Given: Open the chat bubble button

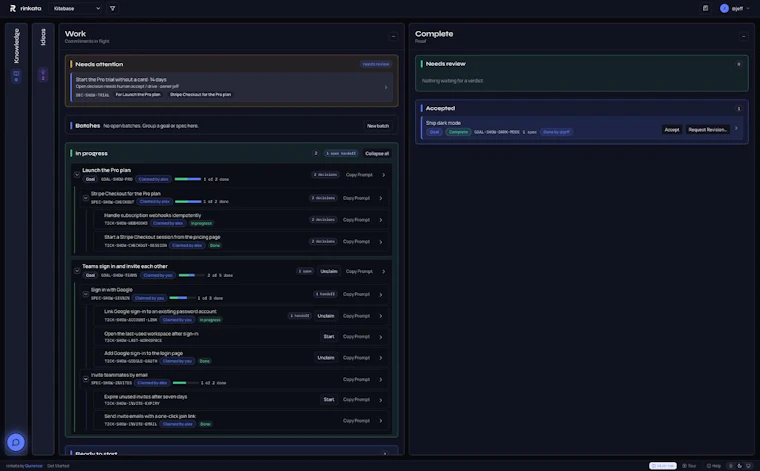Looking at the screenshot, I should pos(16,442).
